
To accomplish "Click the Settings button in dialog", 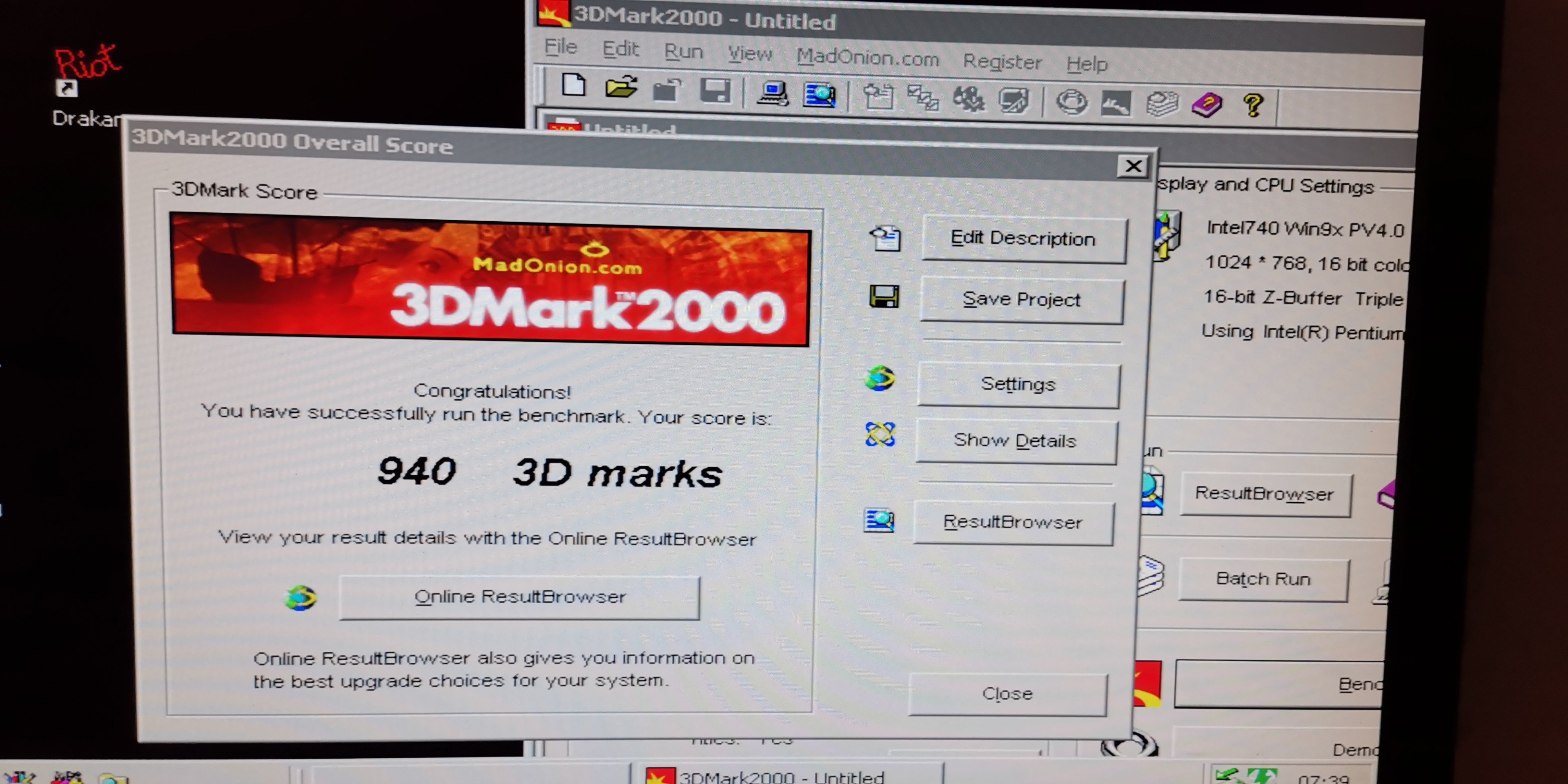I will point(1018,384).
